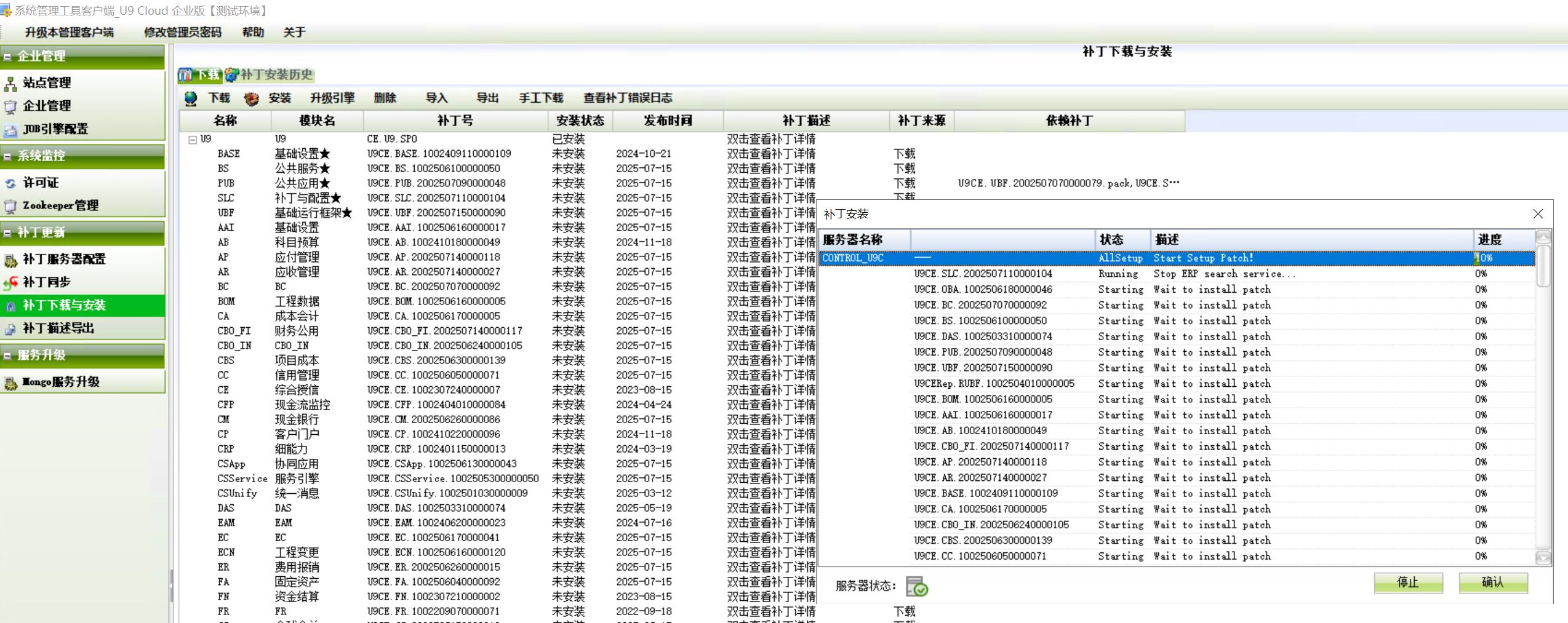1568x623 pixels.
Task: Click the 补丁安装 list scrollbar thumb
Action: point(1543,266)
